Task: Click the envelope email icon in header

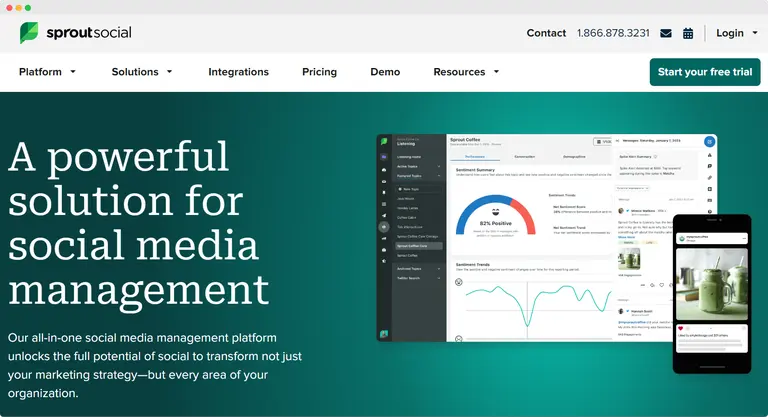Action: (x=666, y=33)
